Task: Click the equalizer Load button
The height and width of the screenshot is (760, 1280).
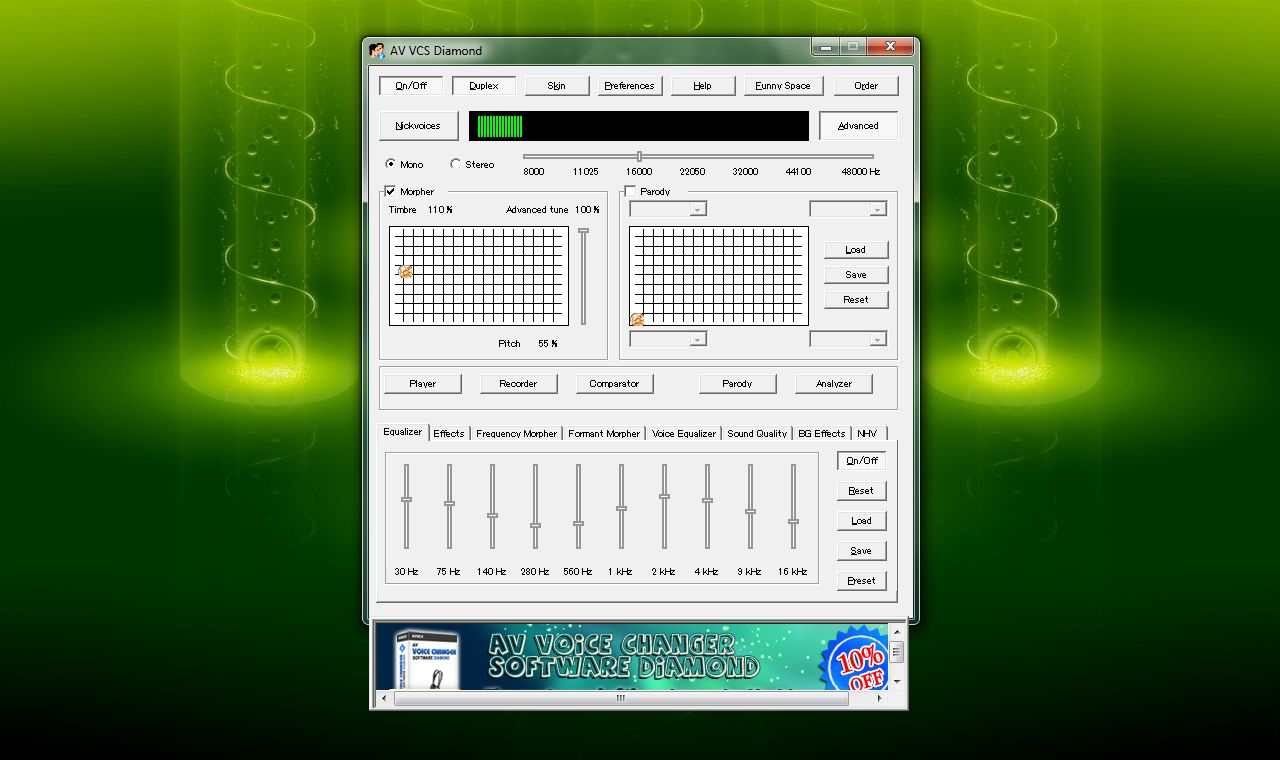Action: click(862, 521)
